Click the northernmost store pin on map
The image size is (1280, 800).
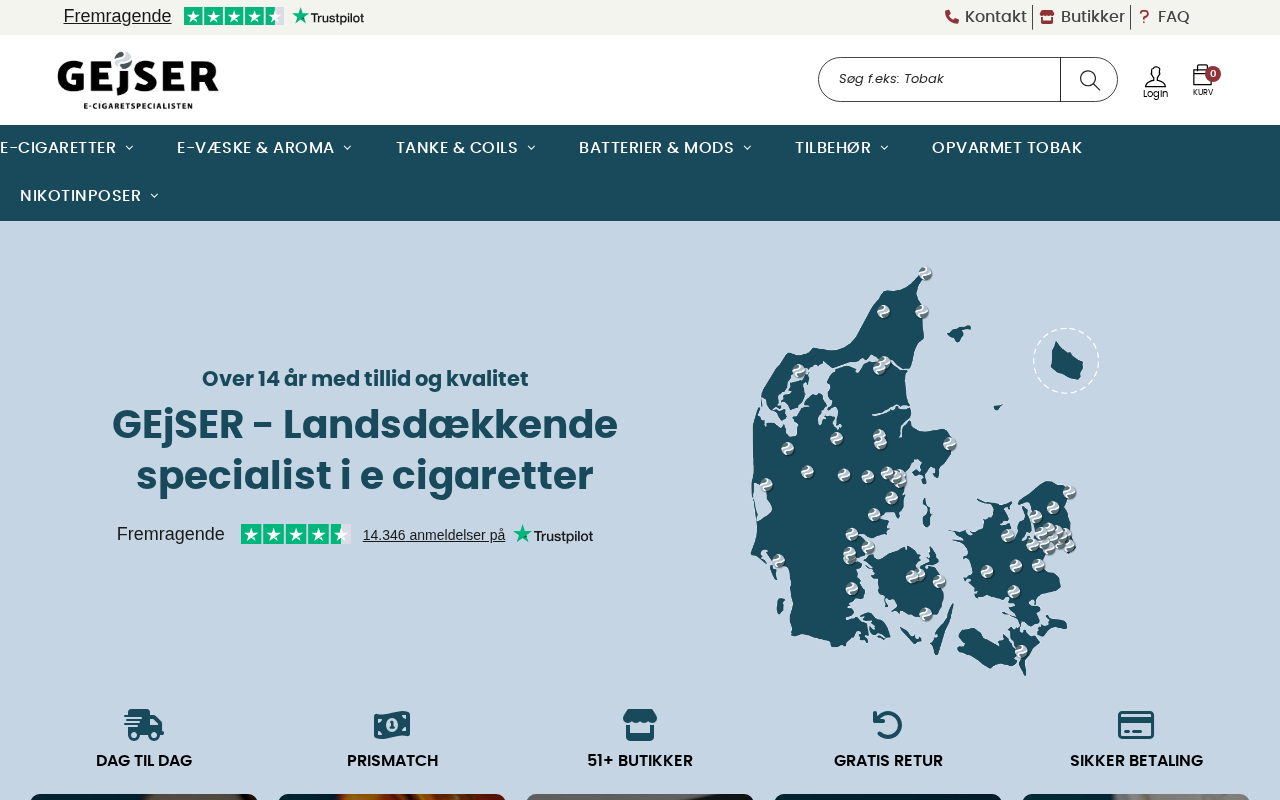point(925,273)
